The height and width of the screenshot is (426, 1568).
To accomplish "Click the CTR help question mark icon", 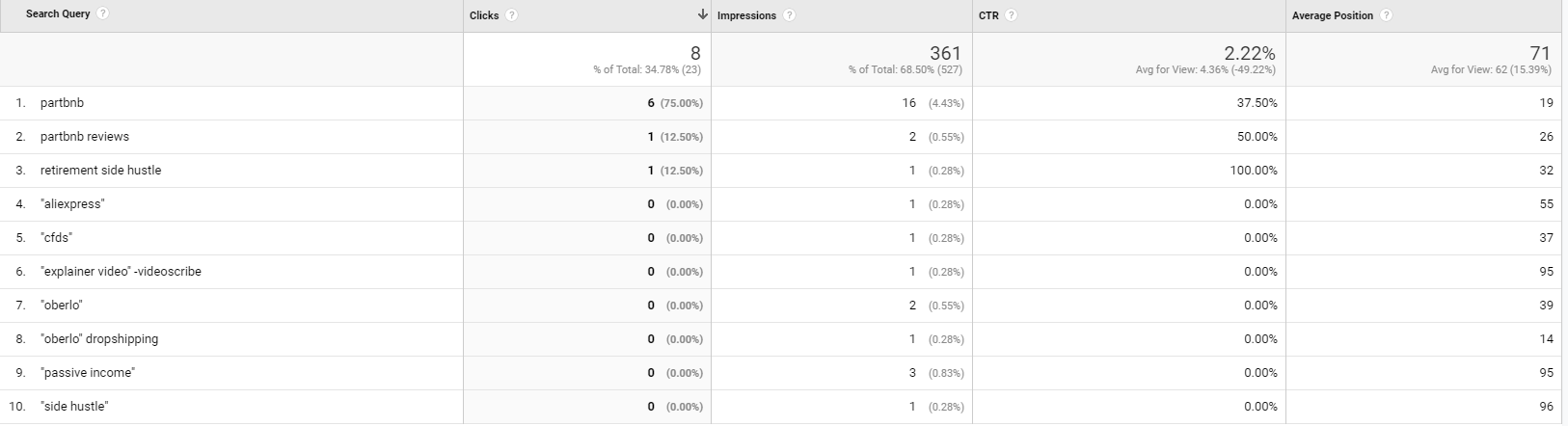I will coord(1011,15).
